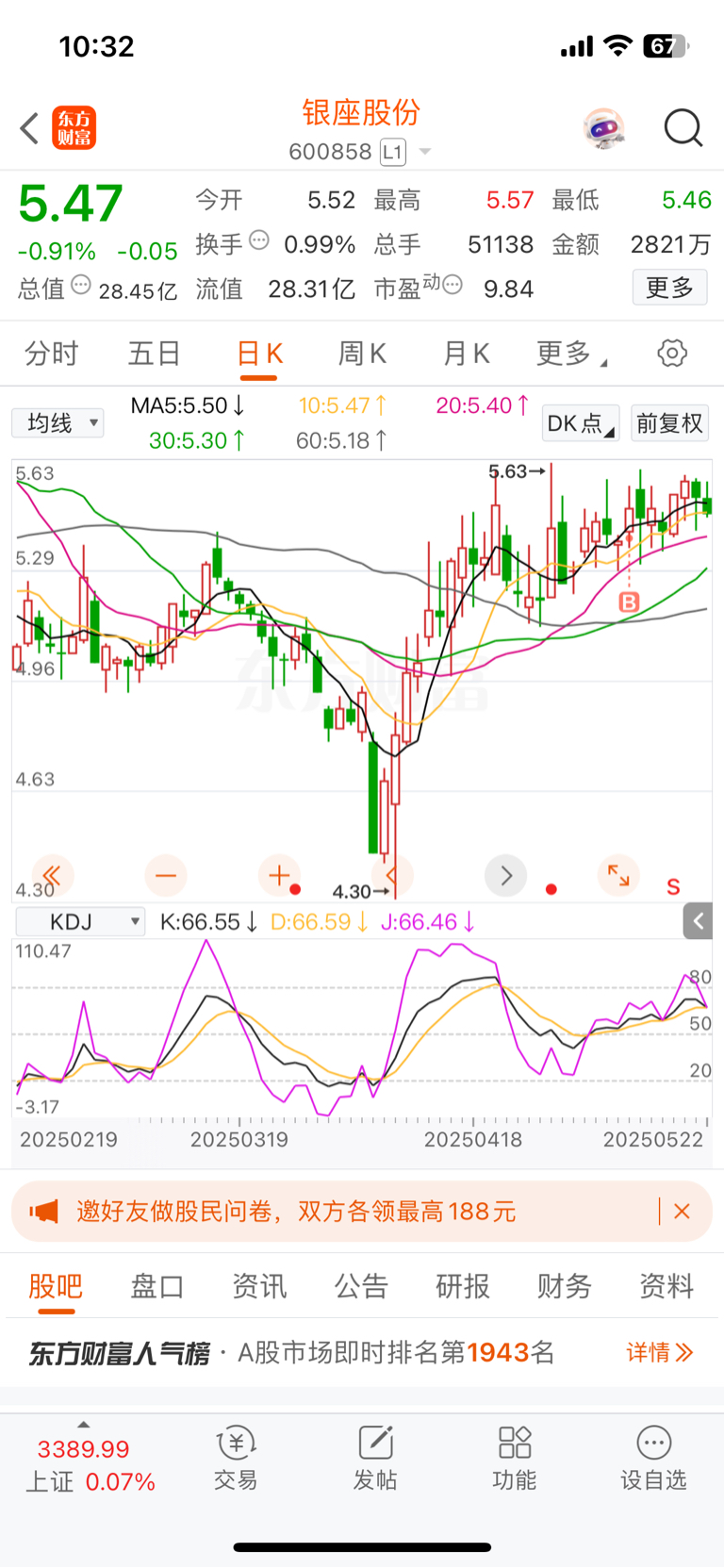724x1568 pixels.
Task: Open the 东方财富 logo icon
Action: (74, 128)
